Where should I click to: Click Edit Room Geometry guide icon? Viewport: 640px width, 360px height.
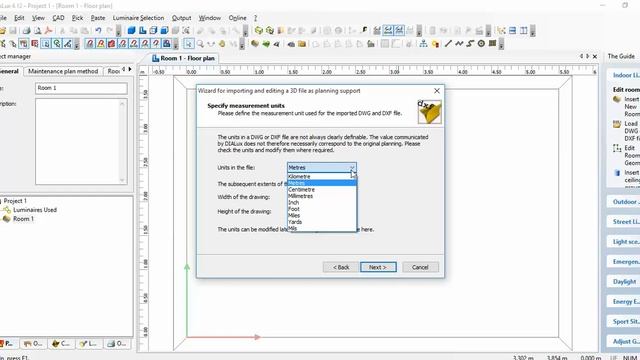point(617,149)
